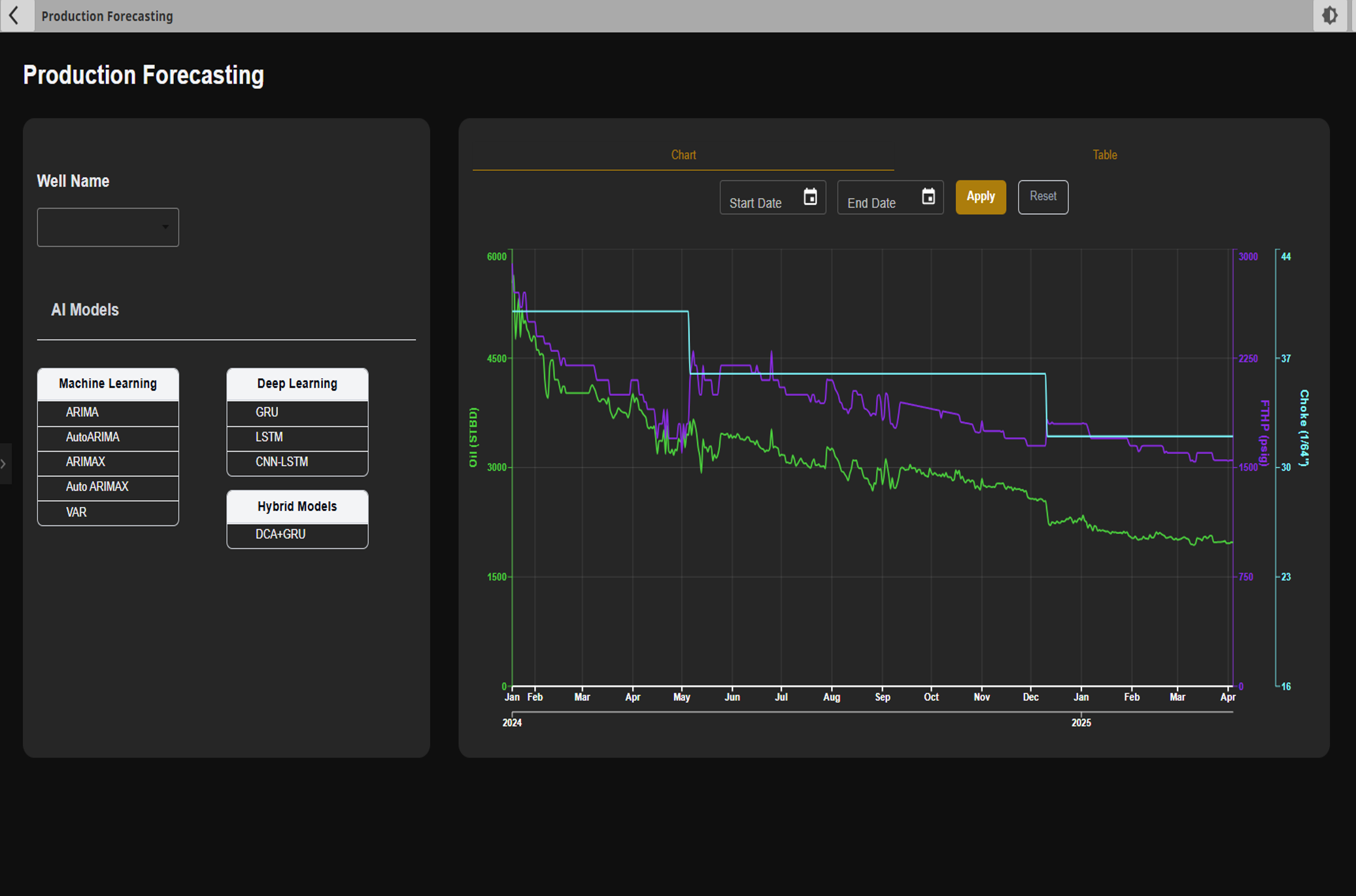Pick the VAR model
The image size is (1356, 896).
click(x=108, y=512)
